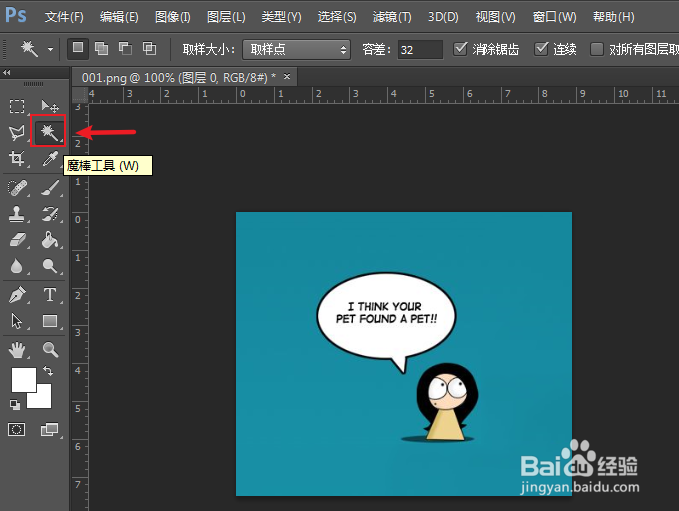
Task: Enable the 对所有图层取样 checkbox
Action: pos(597,49)
